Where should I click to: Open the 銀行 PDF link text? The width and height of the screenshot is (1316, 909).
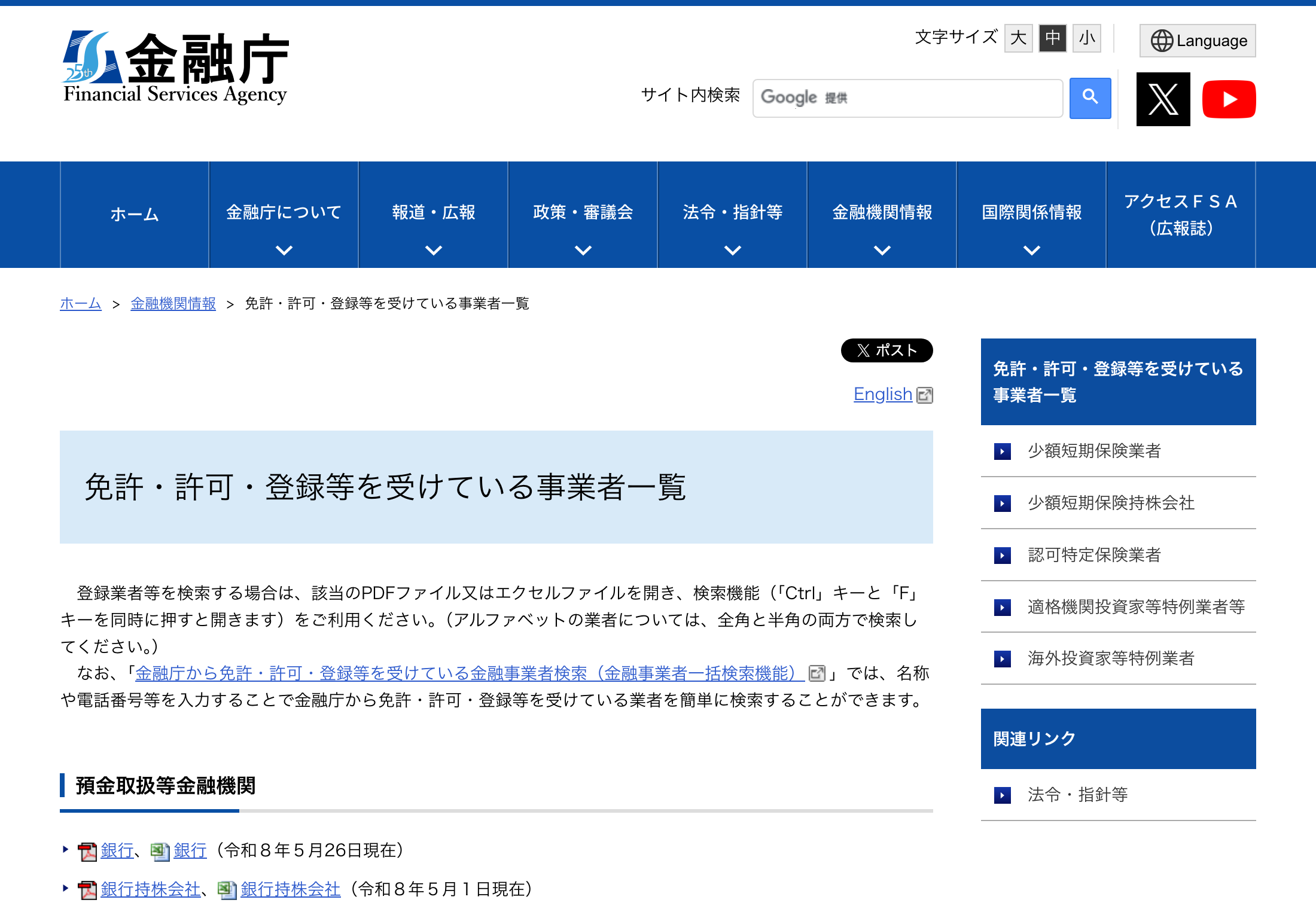click(117, 850)
